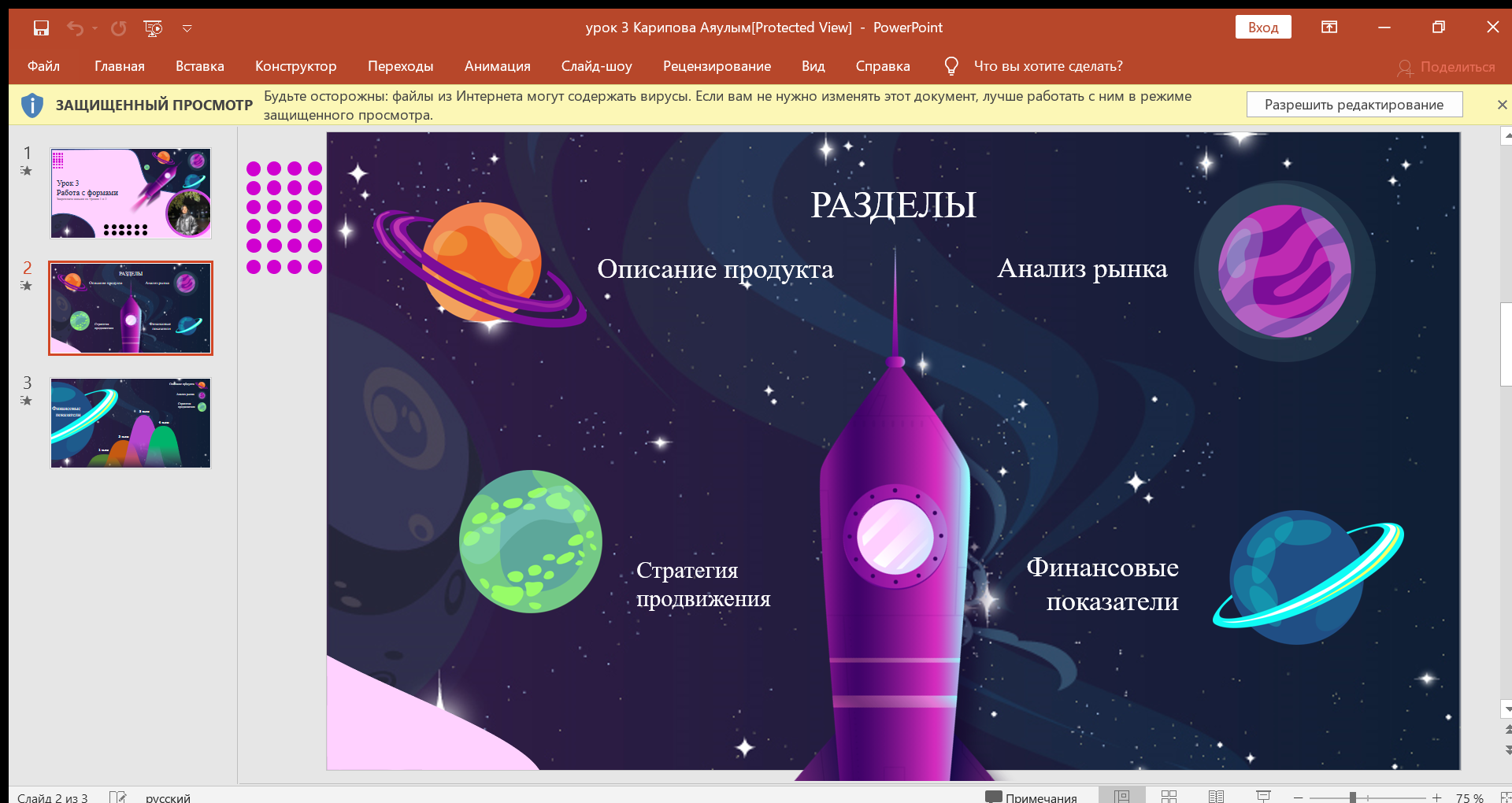This screenshot has width=1512, height=803.
Task: Switch to the Главная tab
Action: tap(120, 66)
